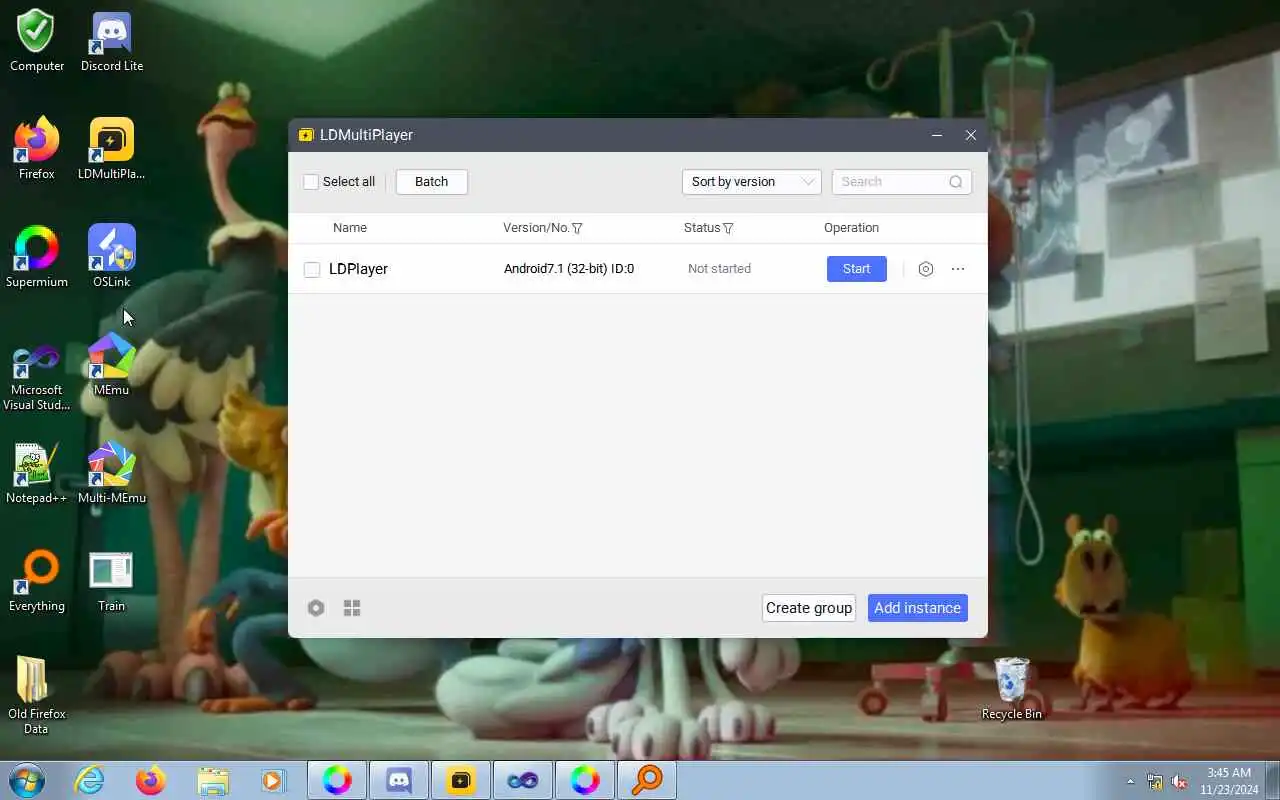This screenshot has height=800, width=1280.
Task: Click the Create group button
Action: coord(809,608)
